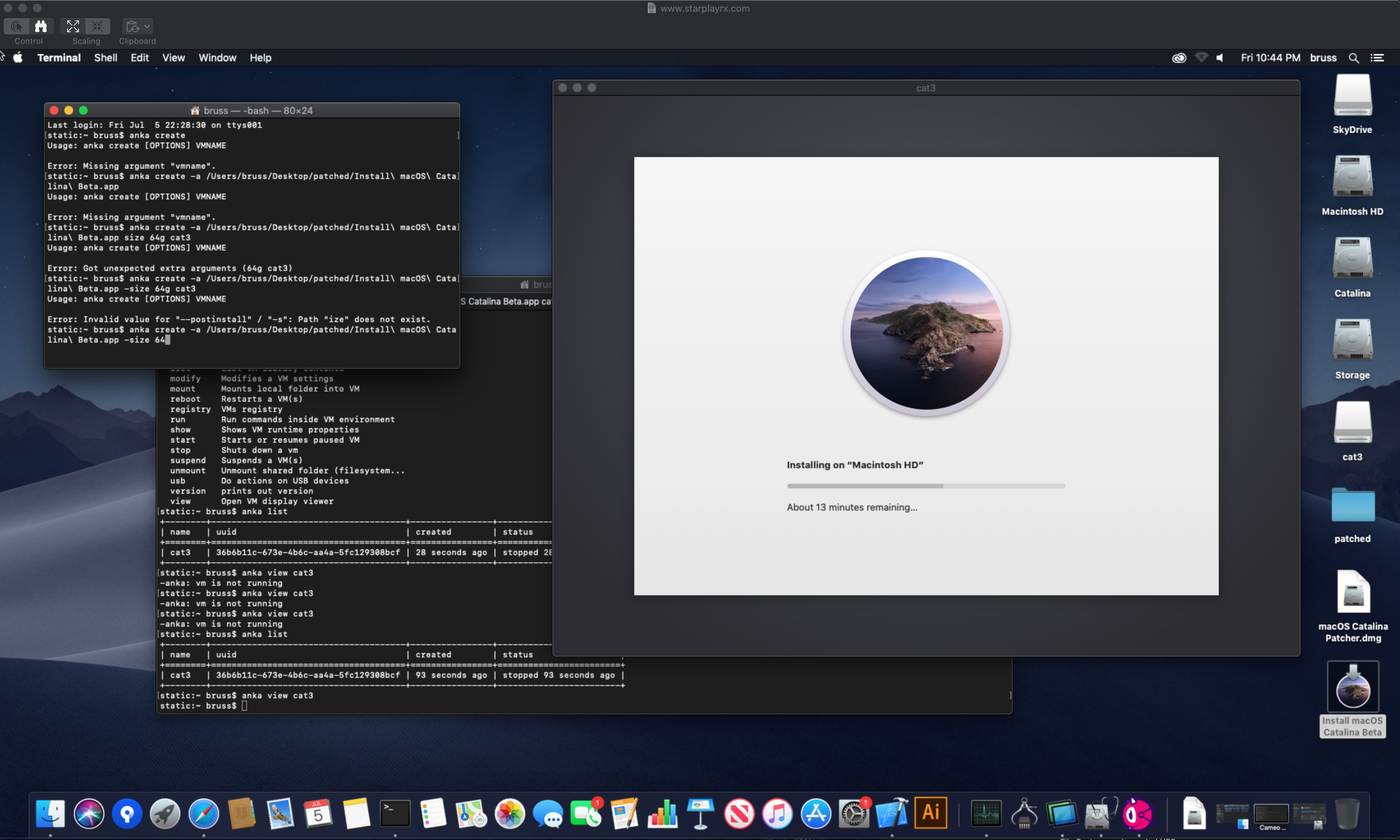Open the Clipboard dropdown
The width and height of the screenshot is (1400, 840).
(138, 26)
